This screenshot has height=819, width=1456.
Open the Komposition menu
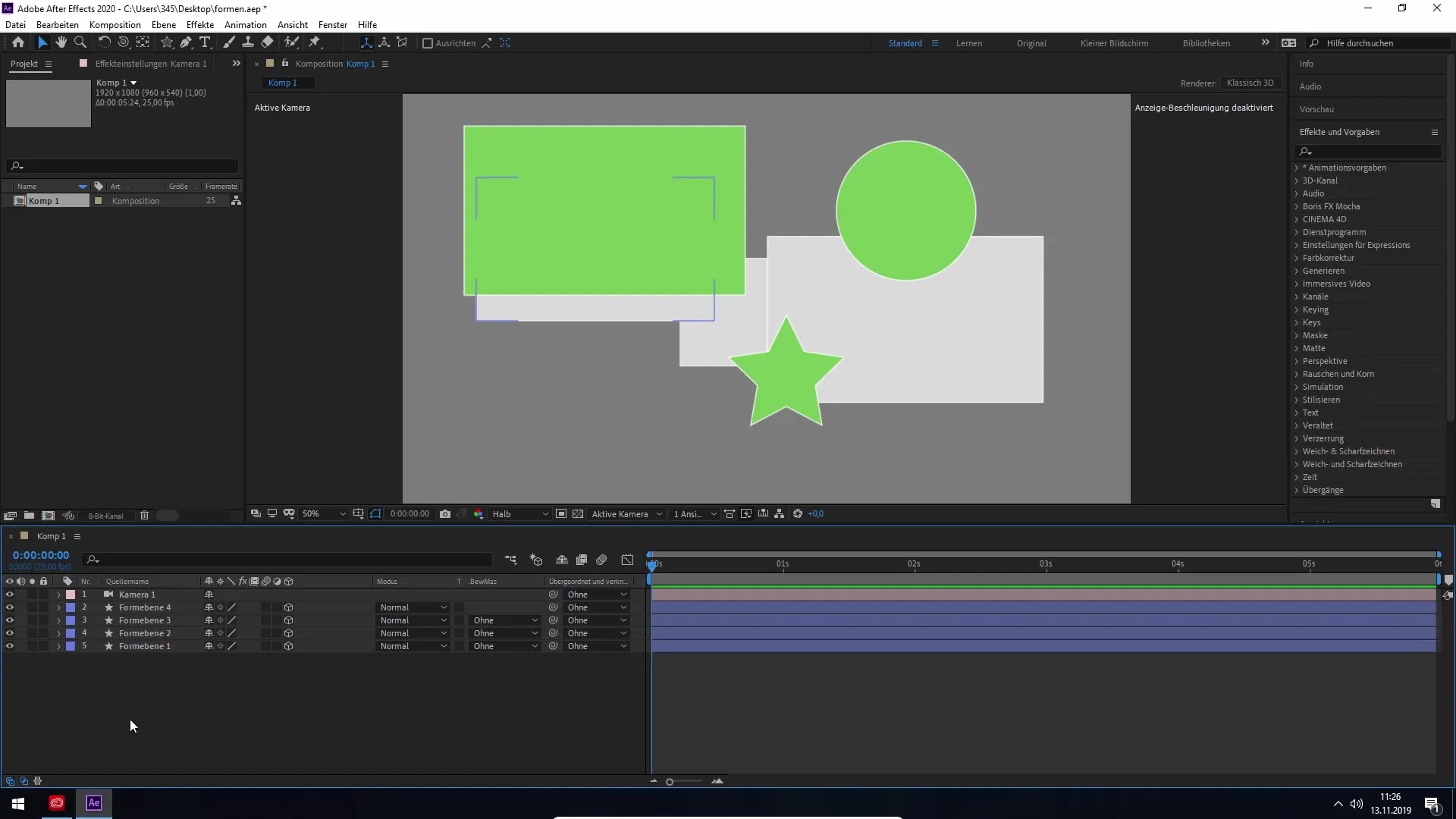(115, 25)
